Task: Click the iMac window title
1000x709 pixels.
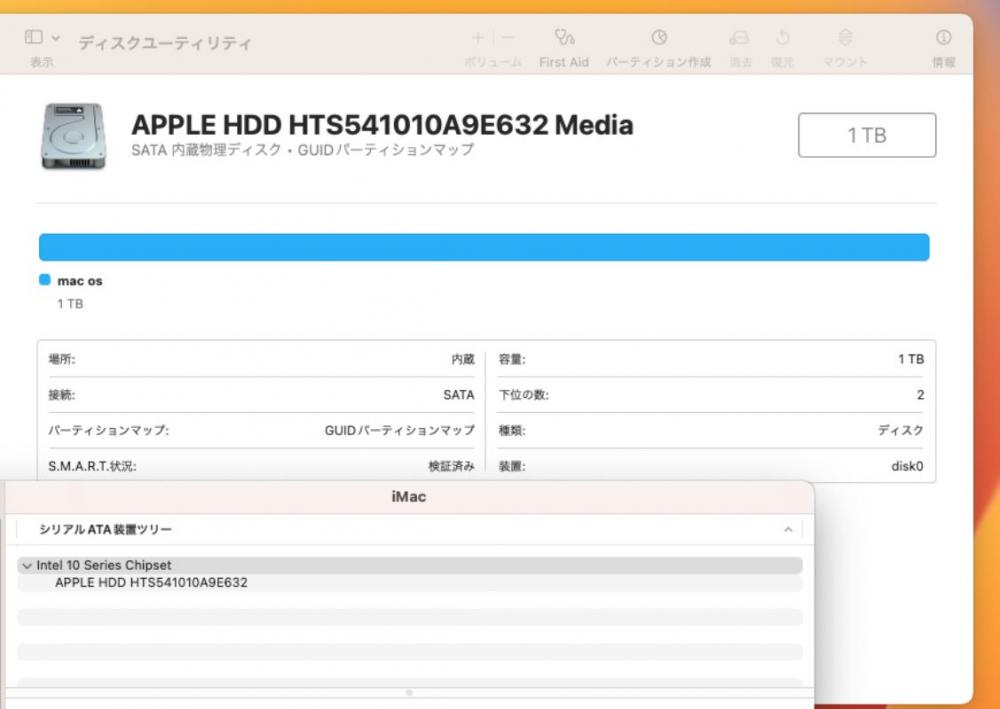Action: click(409, 497)
